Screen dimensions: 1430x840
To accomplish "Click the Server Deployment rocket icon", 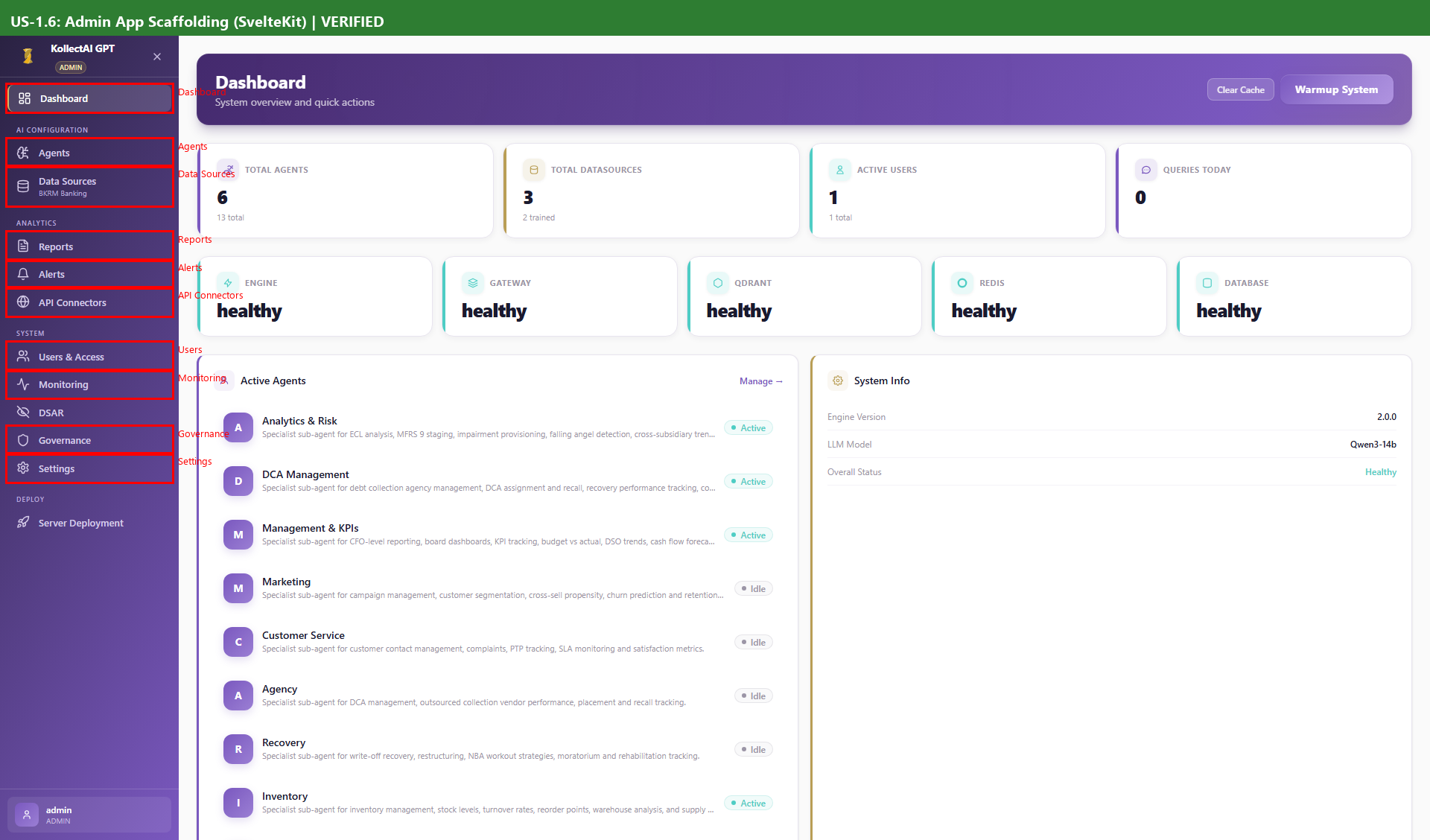I will pos(23,523).
